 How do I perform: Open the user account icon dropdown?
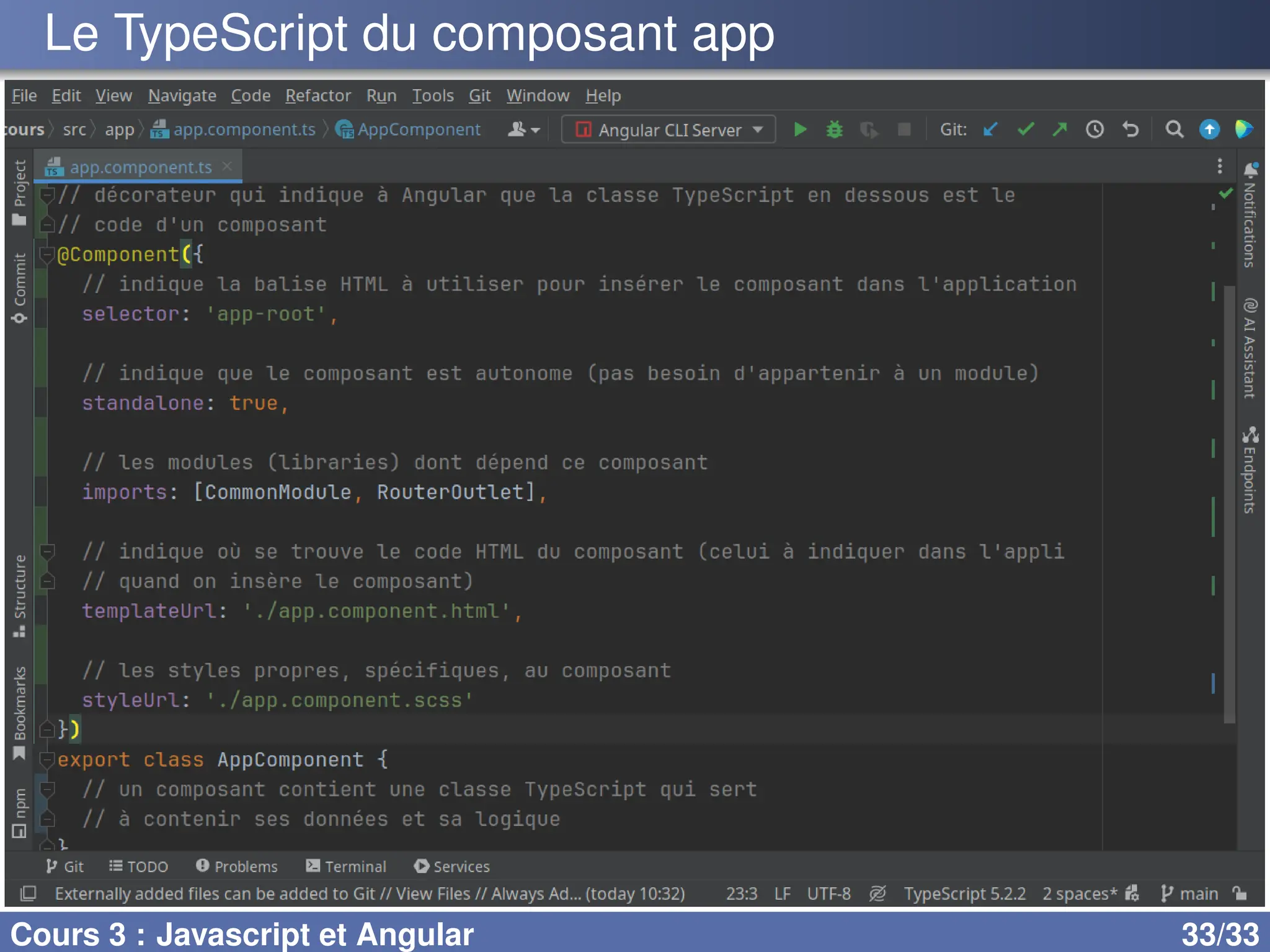pos(524,130)
